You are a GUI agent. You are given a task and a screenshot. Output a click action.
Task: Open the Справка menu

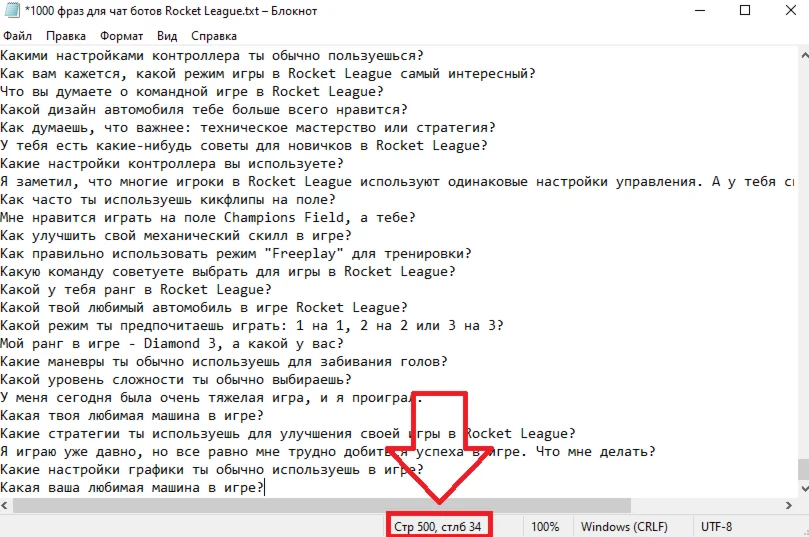214,36
